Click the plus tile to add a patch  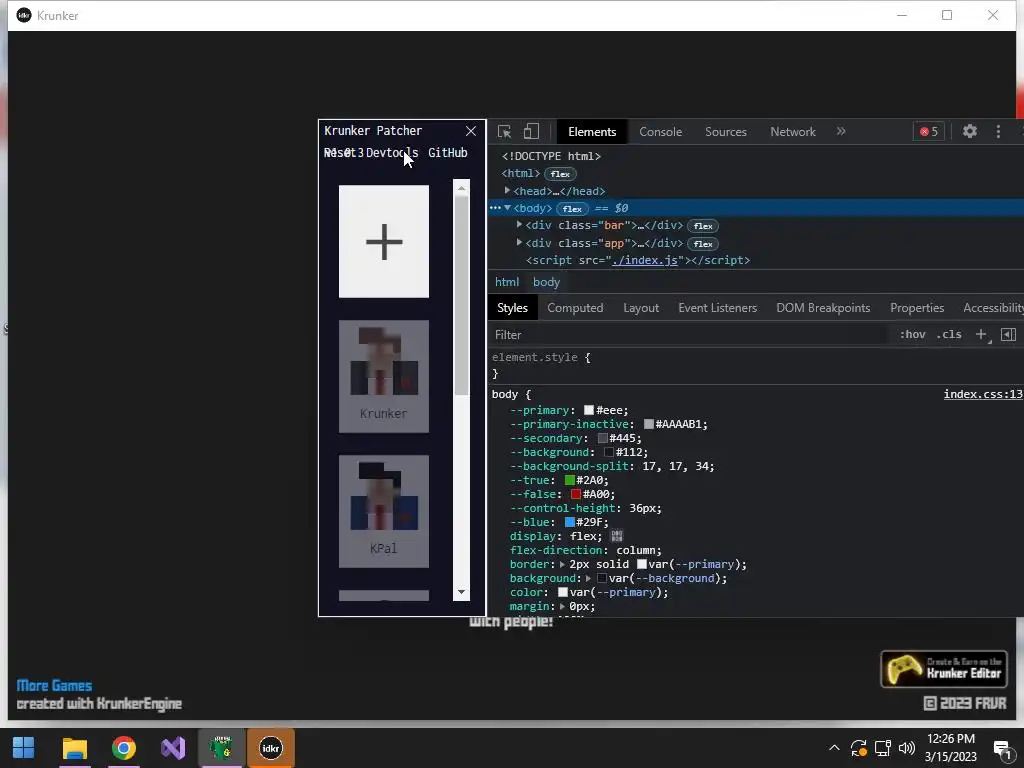[384, 241]
